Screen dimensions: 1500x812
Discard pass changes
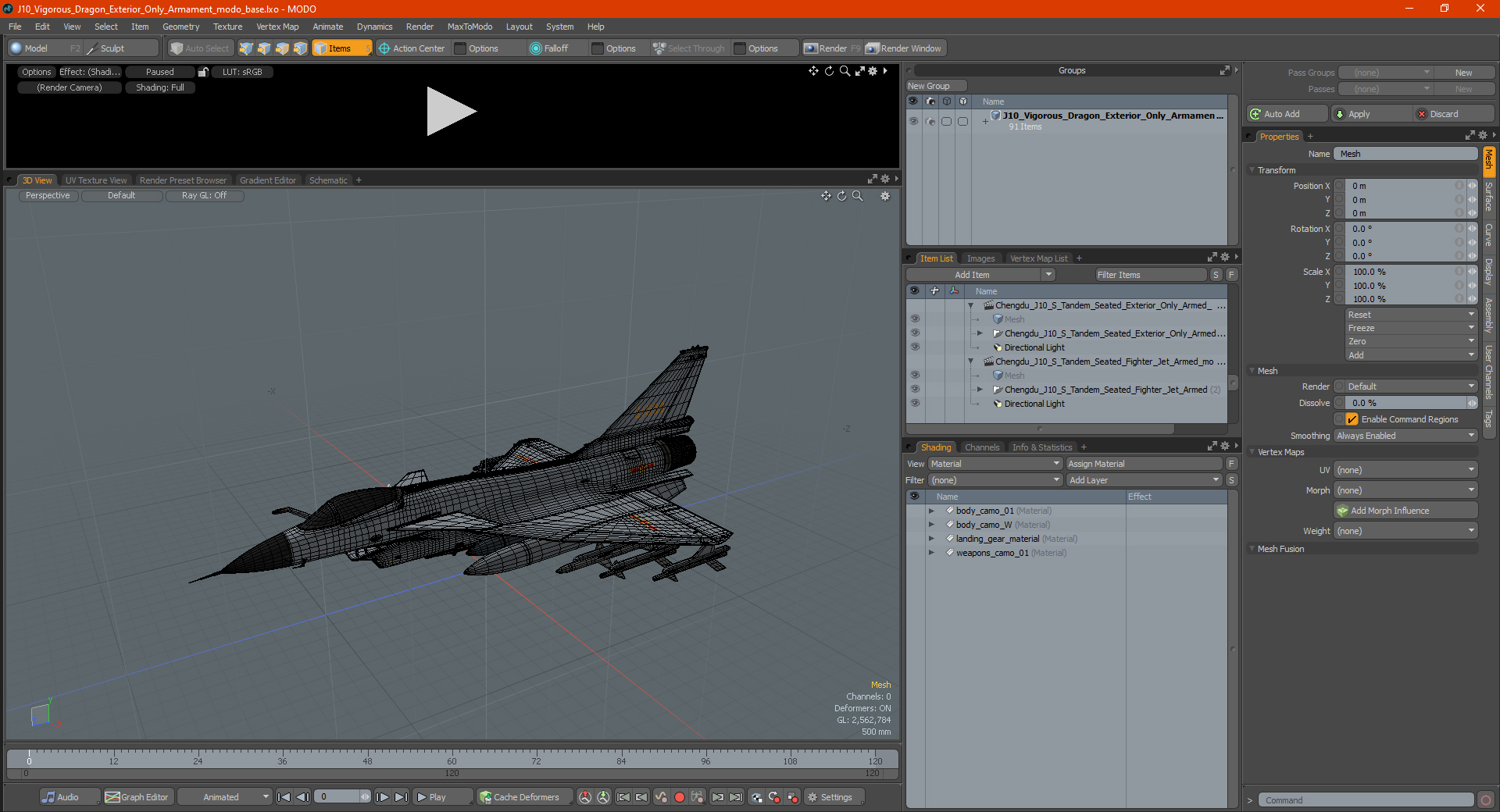(x=1453, y=114)
